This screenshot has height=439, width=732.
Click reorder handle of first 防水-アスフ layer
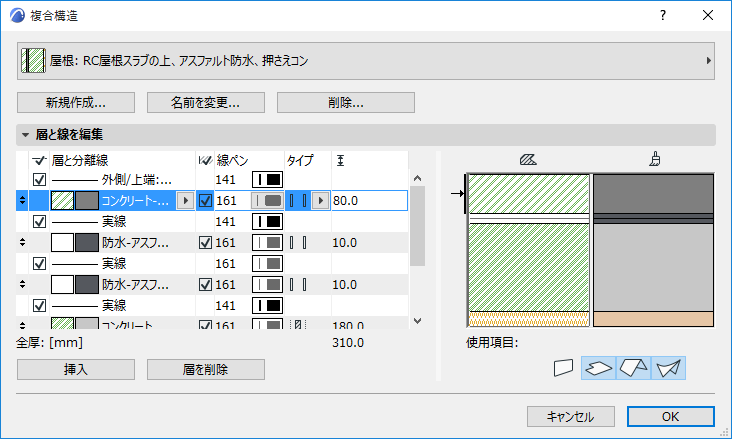tap(22, 242)
